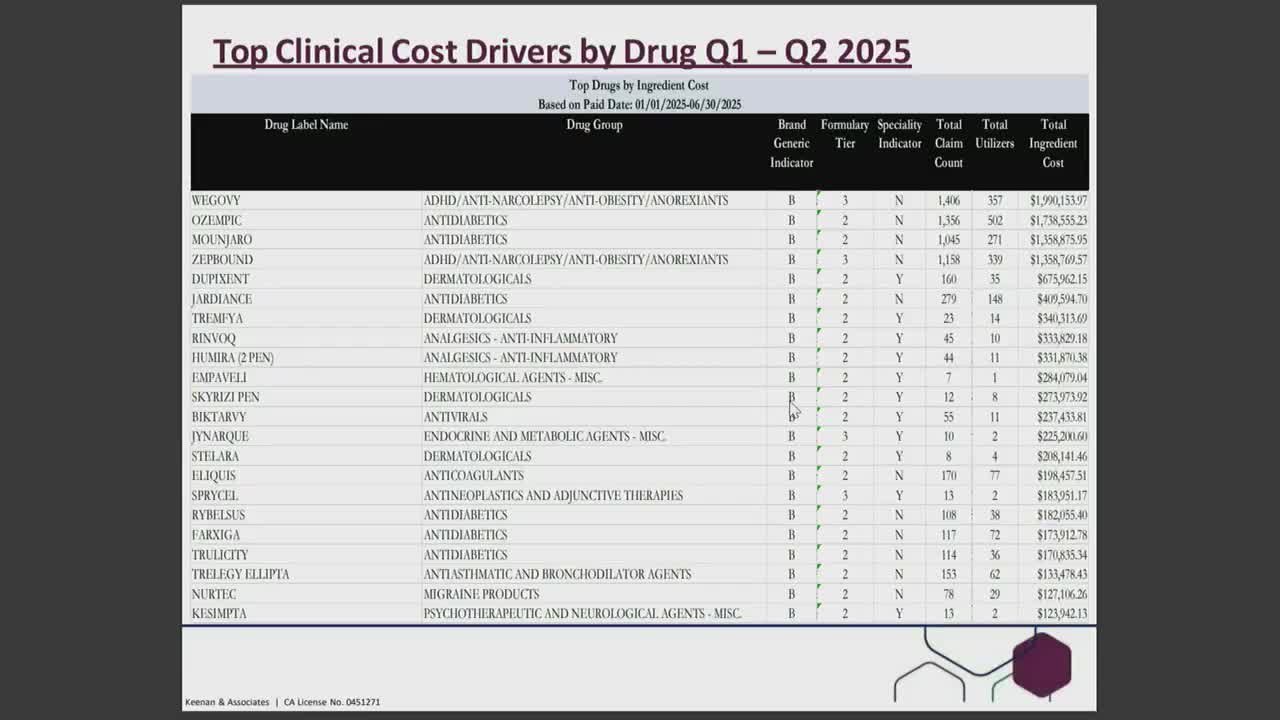Image resolution: width=1280 pixels, height=720 pixels.
Task: Select the "Total Utilizers" column header
Action: point(995,134)
